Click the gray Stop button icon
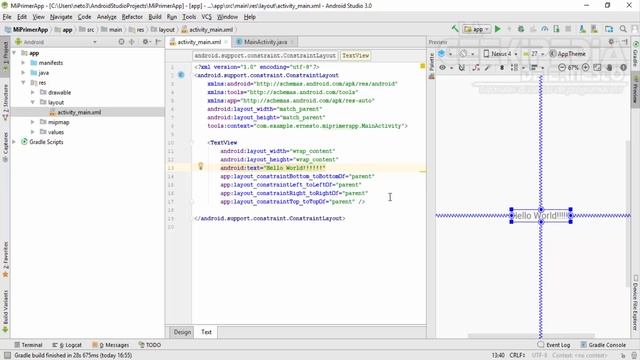The width and height of the screenshot is (640, 360). (x=568, y=29)
